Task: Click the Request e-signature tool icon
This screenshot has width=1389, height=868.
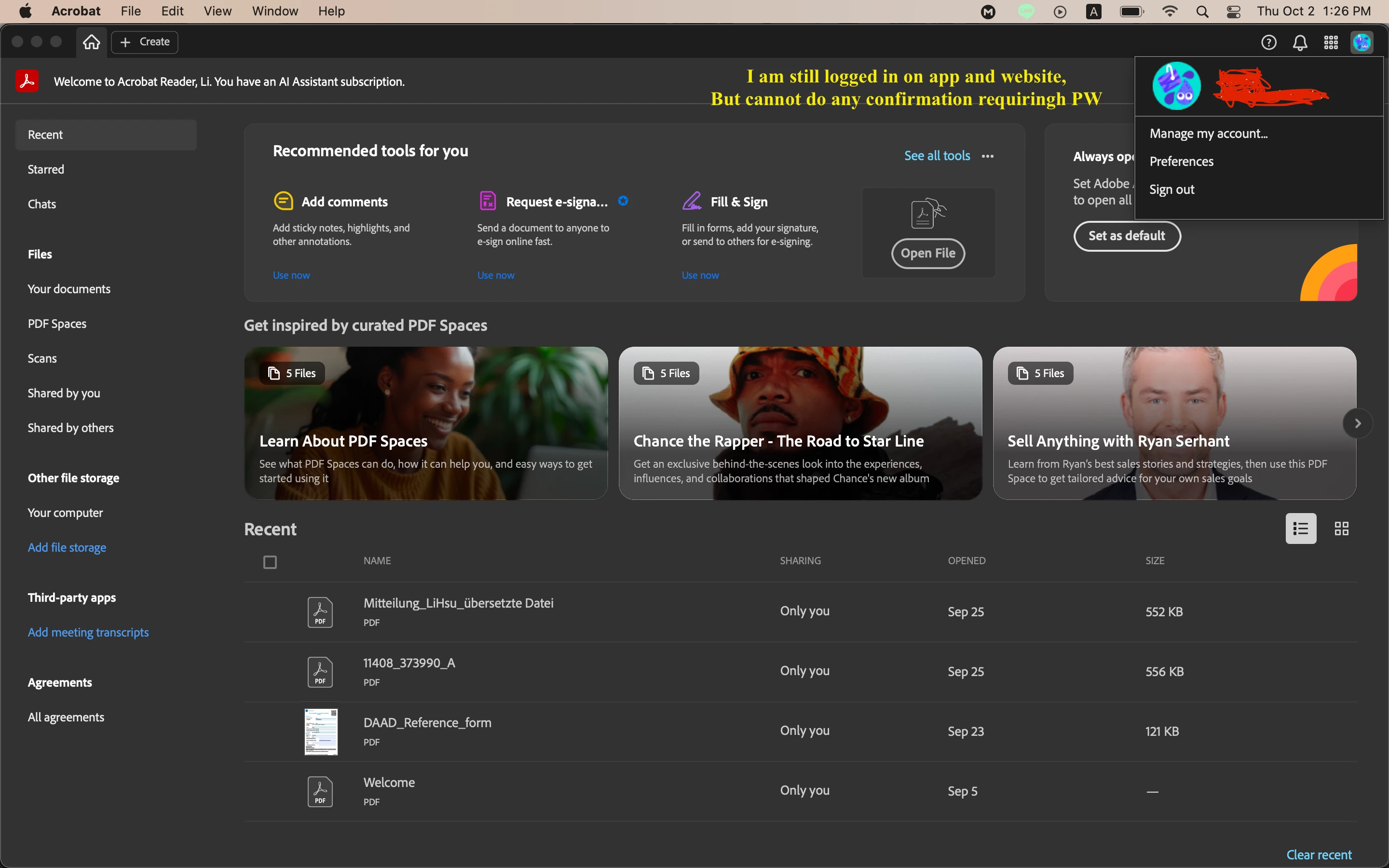Action: pyautogui.click(x=487, y=202)
